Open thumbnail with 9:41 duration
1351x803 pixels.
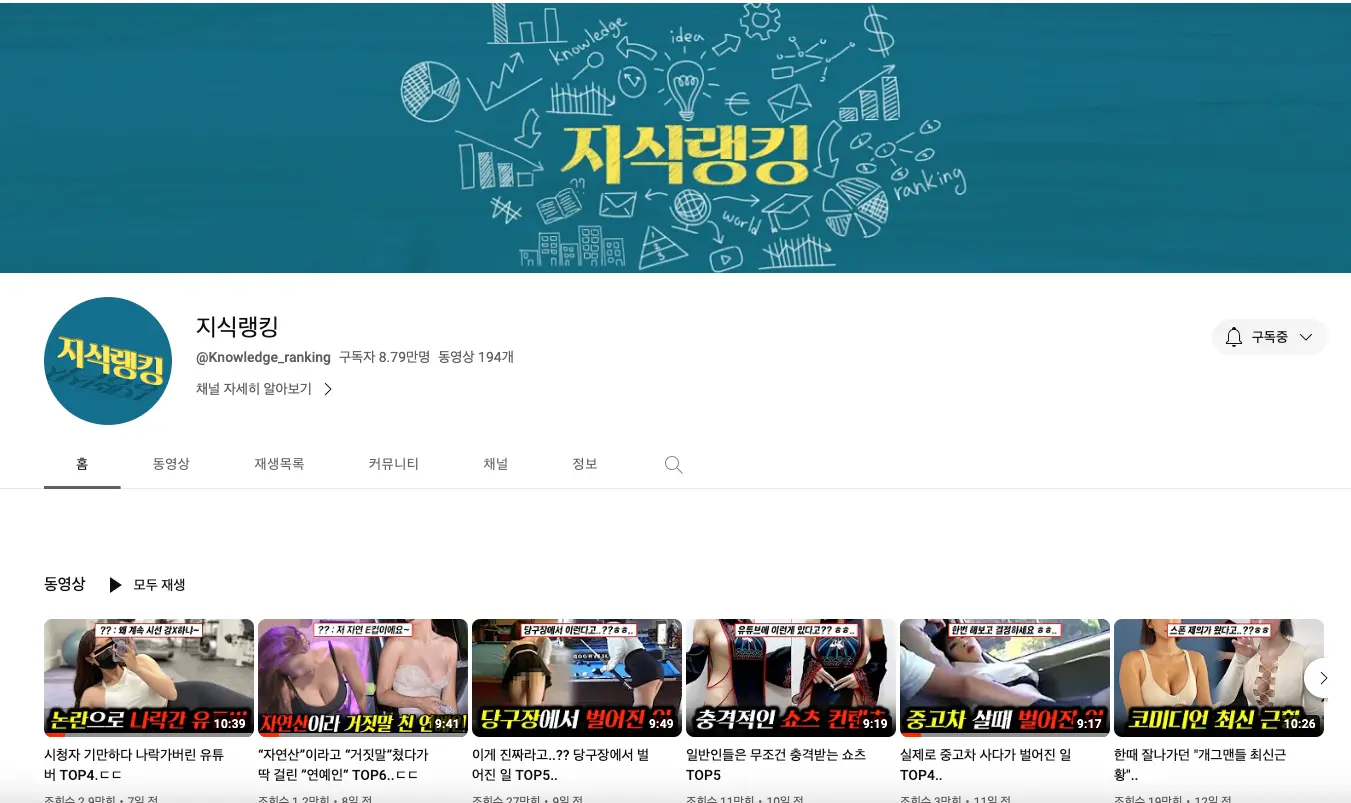pos(363,678)
